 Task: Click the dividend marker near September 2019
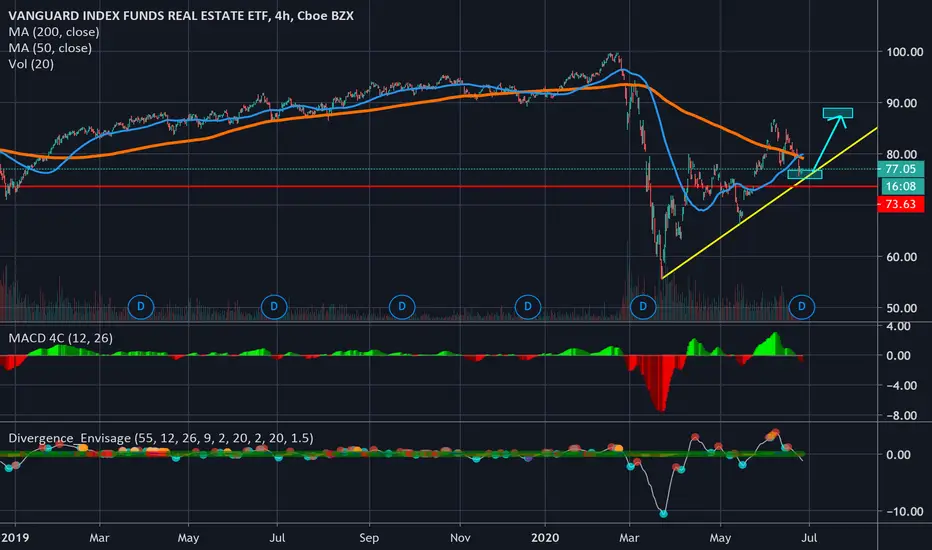pyautogui.click(x=402, y=307)
